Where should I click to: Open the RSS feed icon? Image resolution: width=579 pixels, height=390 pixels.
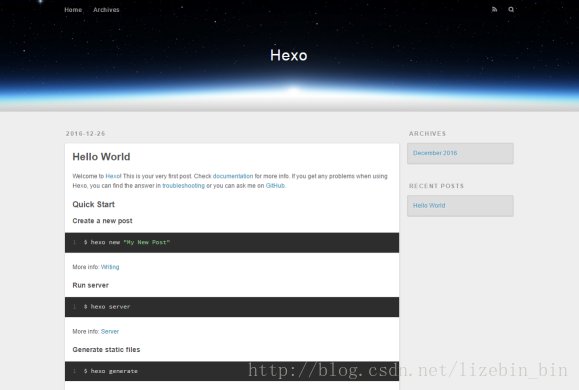click(x=494, y=10)
